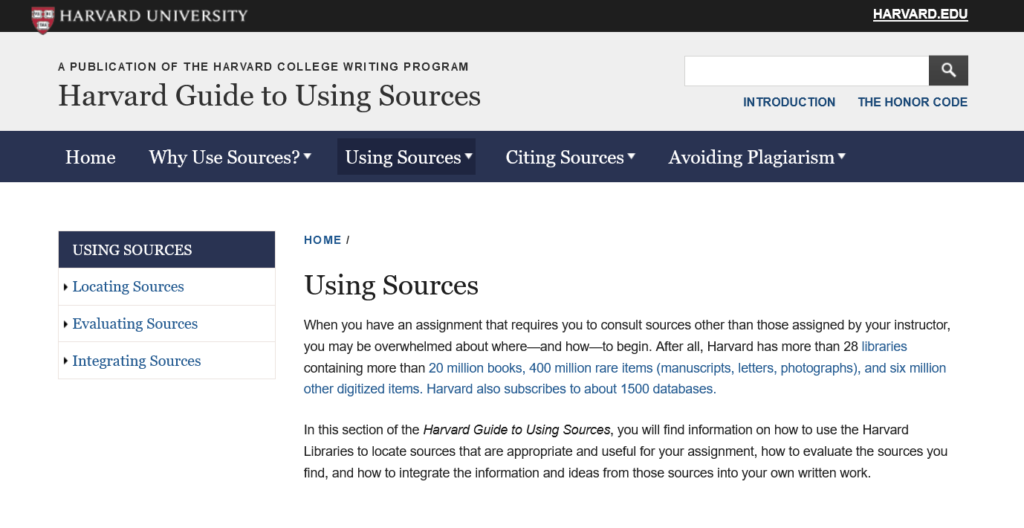This screenshot has width=1024, height=528.
Task: Open the HARVARD.EDU link
Action: coord(920,14)
